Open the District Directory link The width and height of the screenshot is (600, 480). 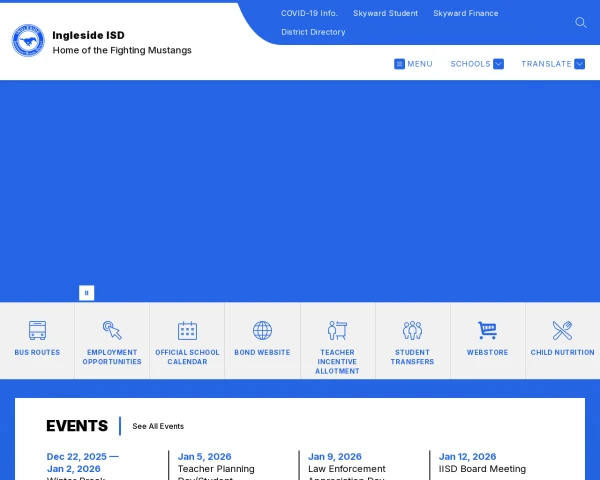(x=313, y=32)
